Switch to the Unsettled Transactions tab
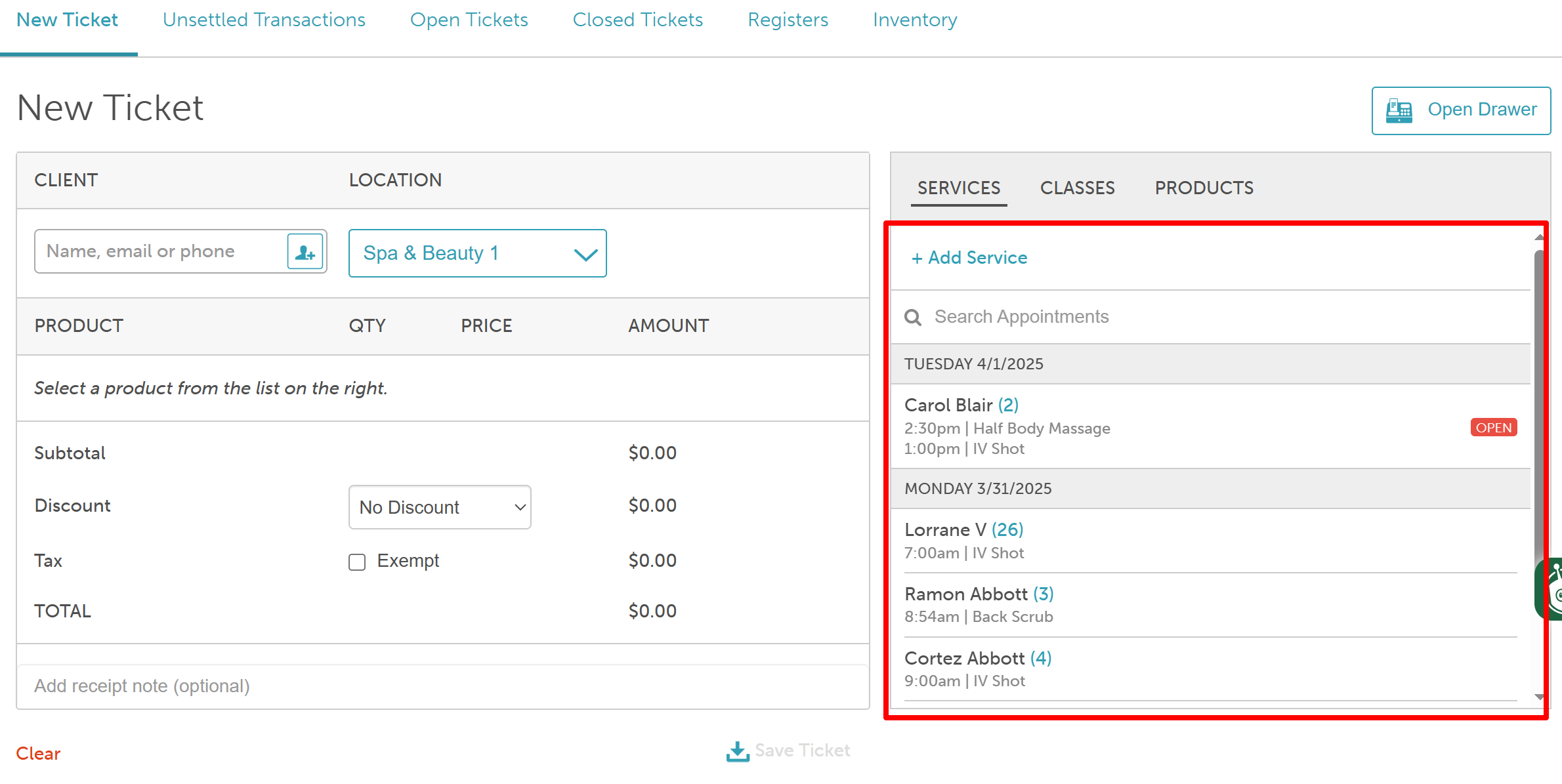Image resolution: width=1562 pixels, height=784 pixels. point(264,20)
